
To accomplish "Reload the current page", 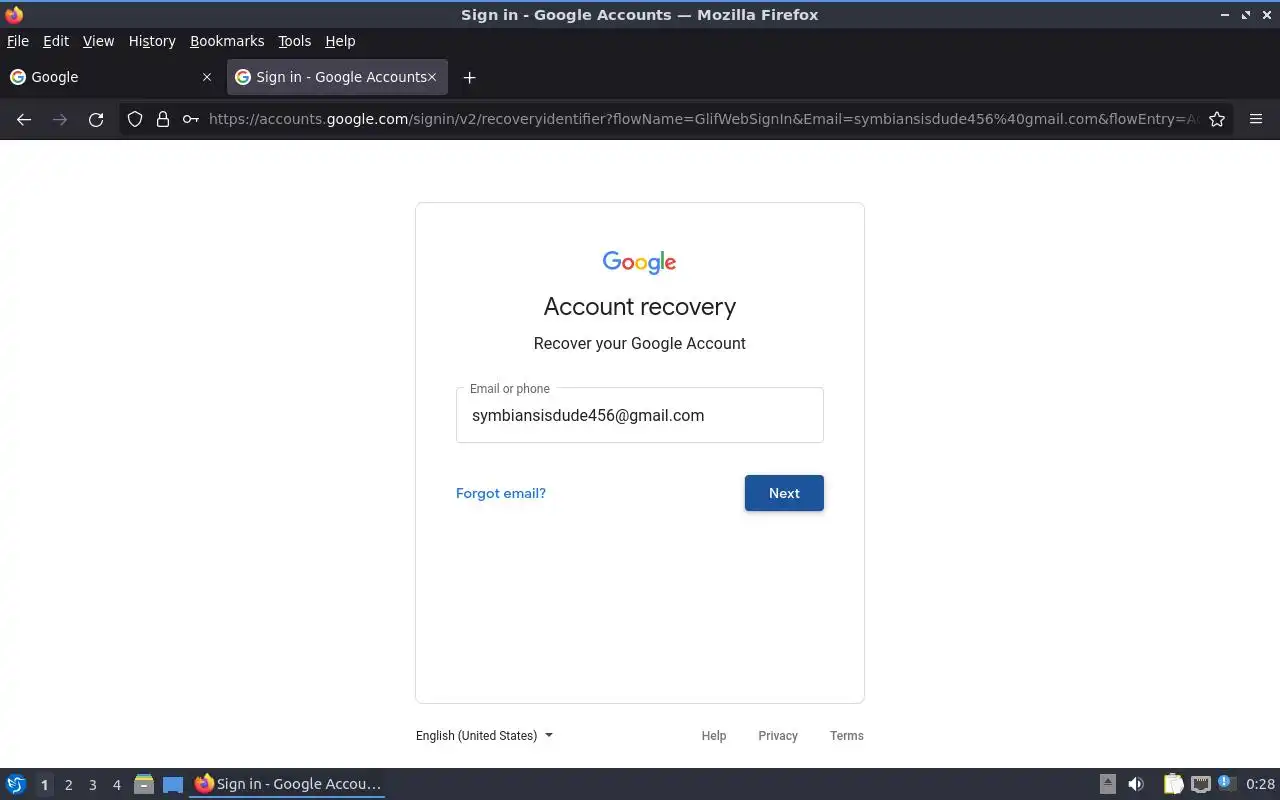I will [96, 119].
